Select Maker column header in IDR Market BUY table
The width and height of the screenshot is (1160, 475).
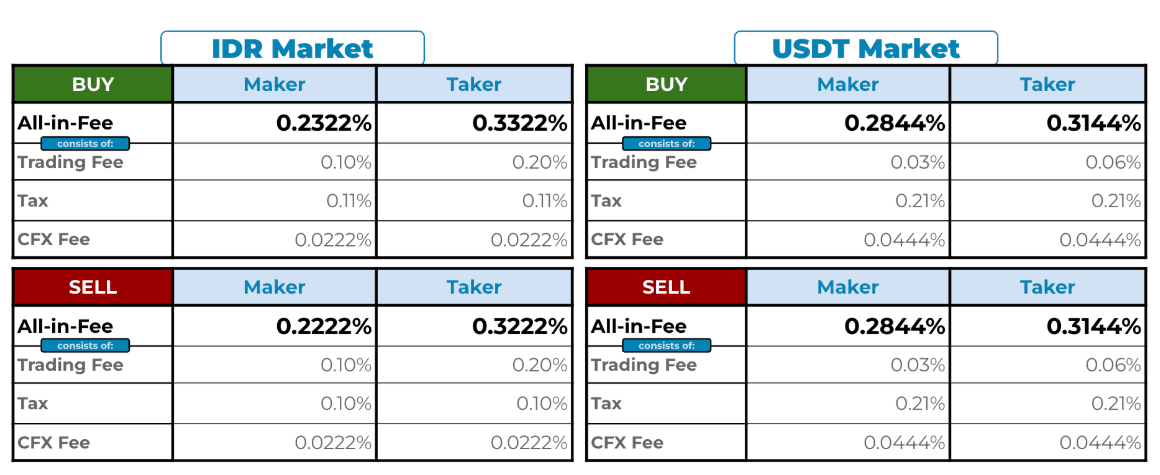coord(275,85)
